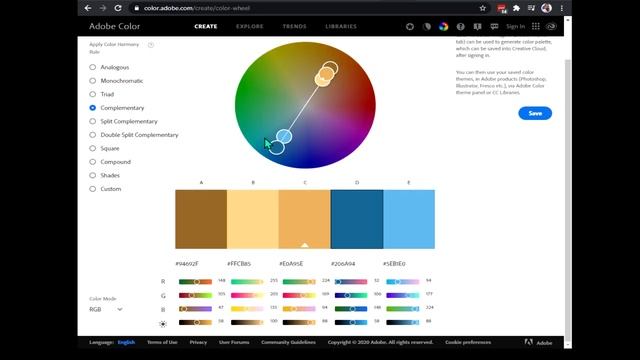Click the hex field #FFCB85
Screen dimensions: 640x360
[239, 264]
